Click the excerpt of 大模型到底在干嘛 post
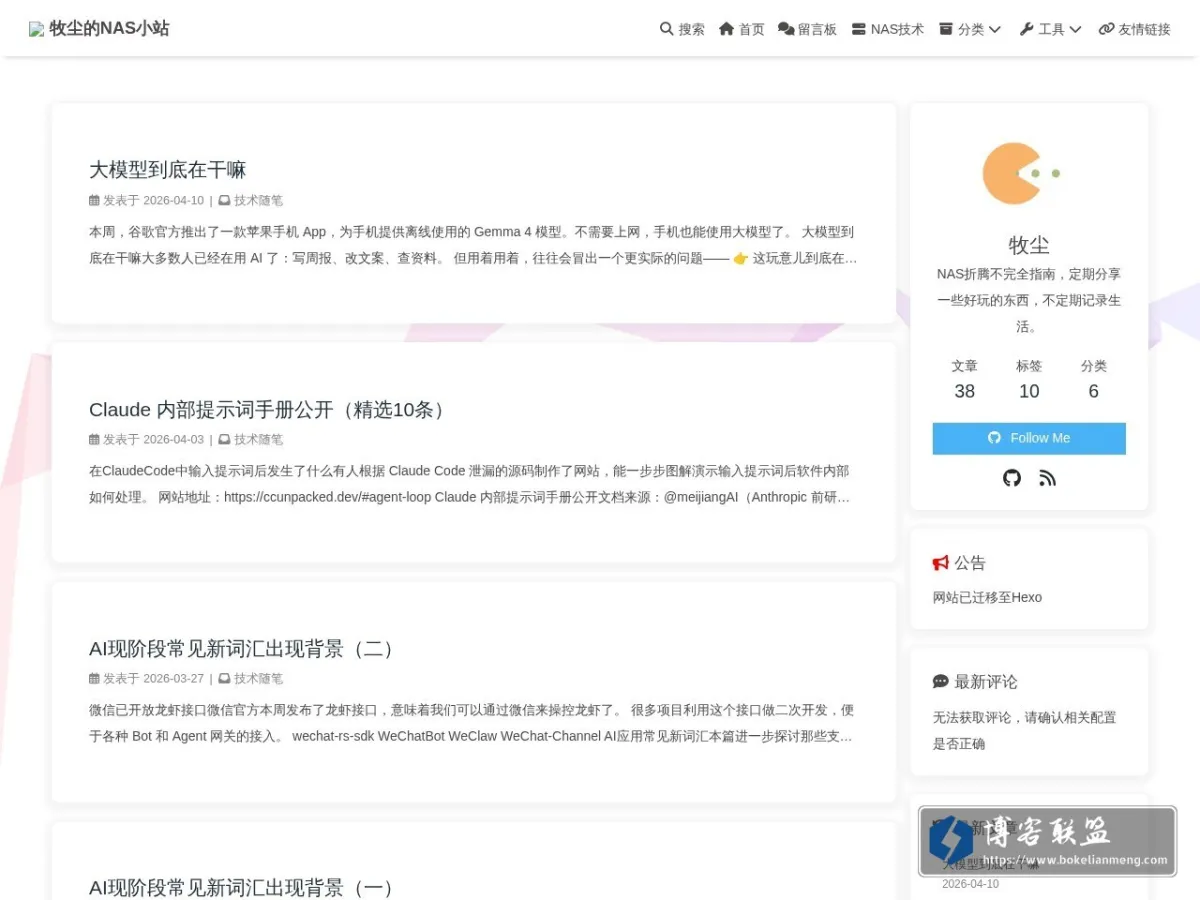This screenshot has width=1200, height=900. tap(473, 245)
